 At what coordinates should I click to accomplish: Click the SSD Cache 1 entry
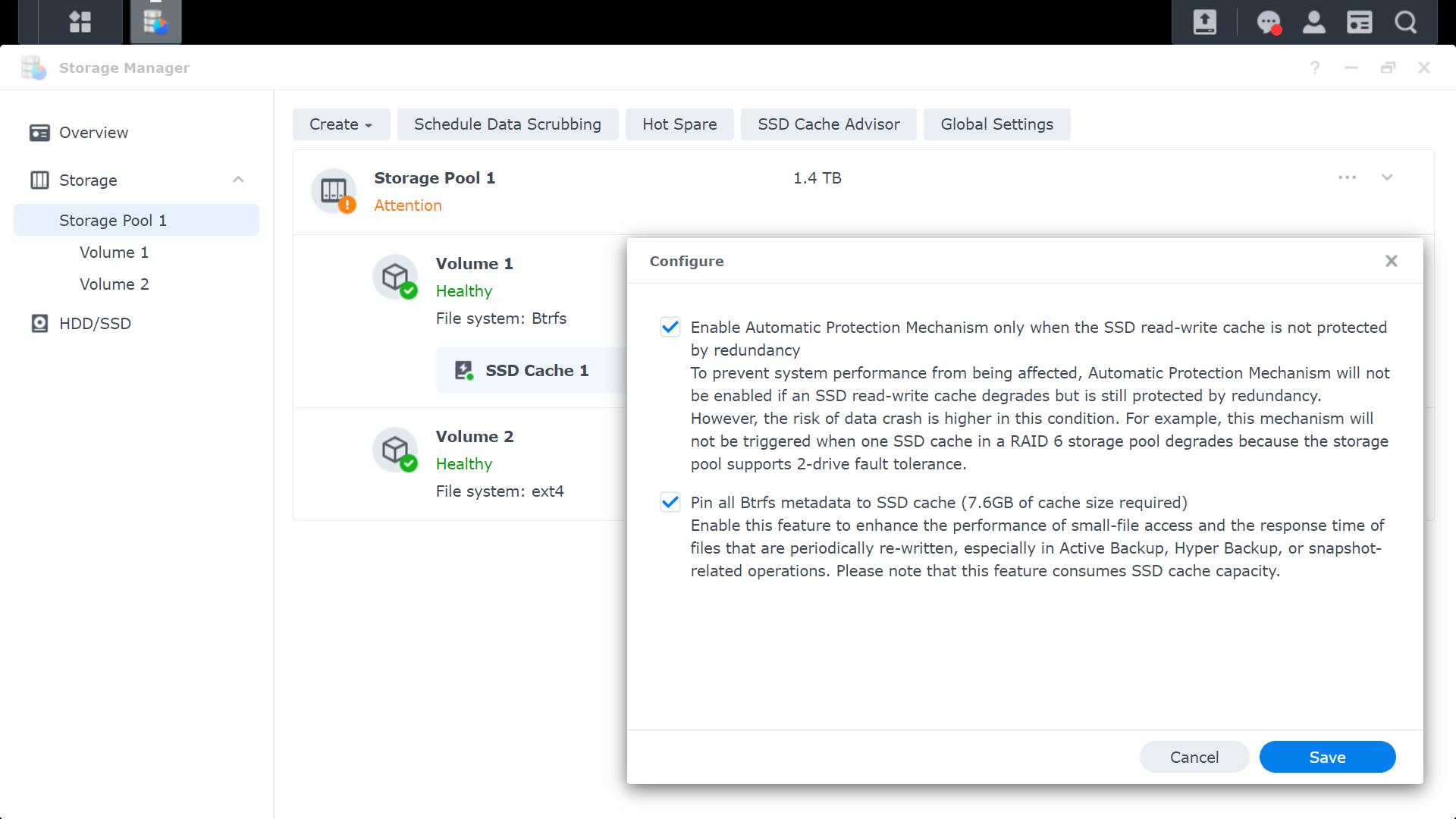tap(532, 370)
